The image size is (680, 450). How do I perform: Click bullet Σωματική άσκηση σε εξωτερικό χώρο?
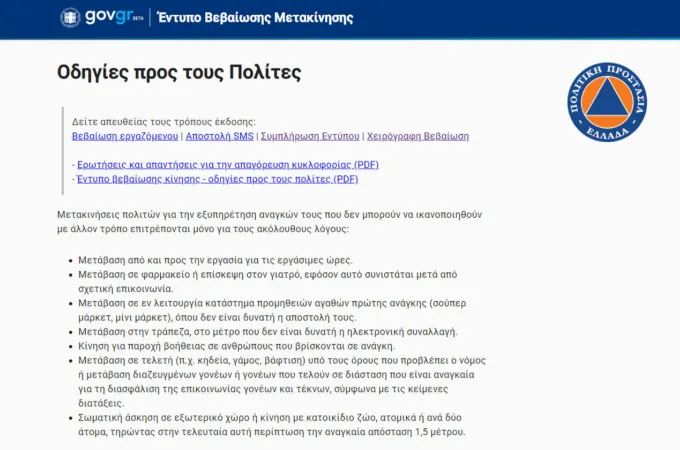[x=271, y=425]
